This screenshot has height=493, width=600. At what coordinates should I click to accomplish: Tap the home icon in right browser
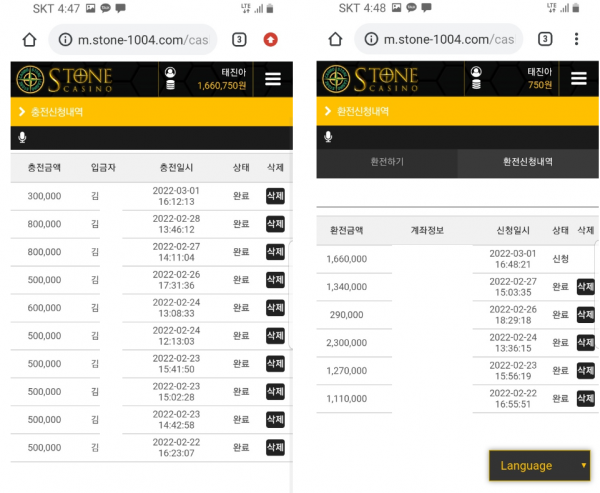(335, 40)
